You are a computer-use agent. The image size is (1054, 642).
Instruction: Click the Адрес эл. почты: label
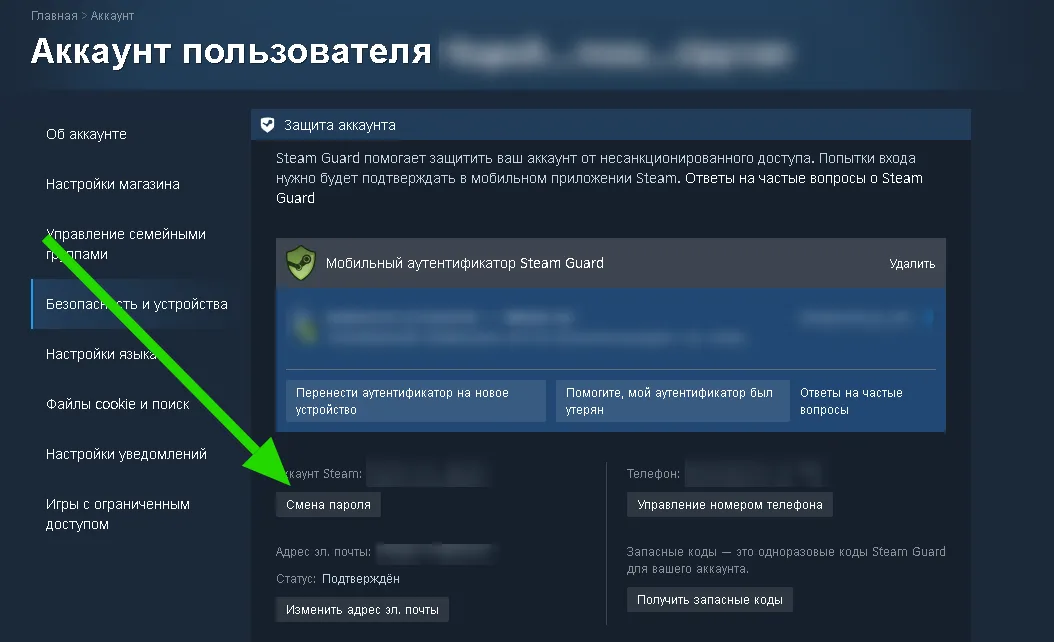[323, 552]
